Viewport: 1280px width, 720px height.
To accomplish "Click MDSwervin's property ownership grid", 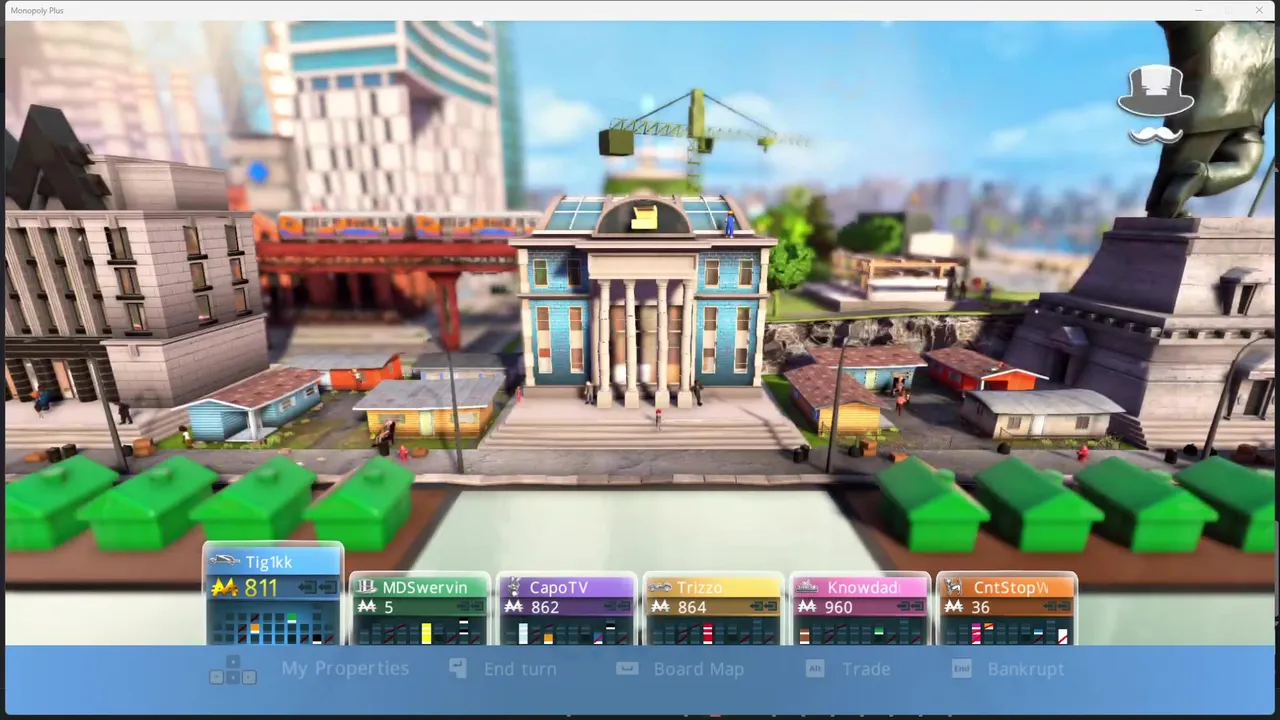I will pyautogui.click(x=420, y=632).
